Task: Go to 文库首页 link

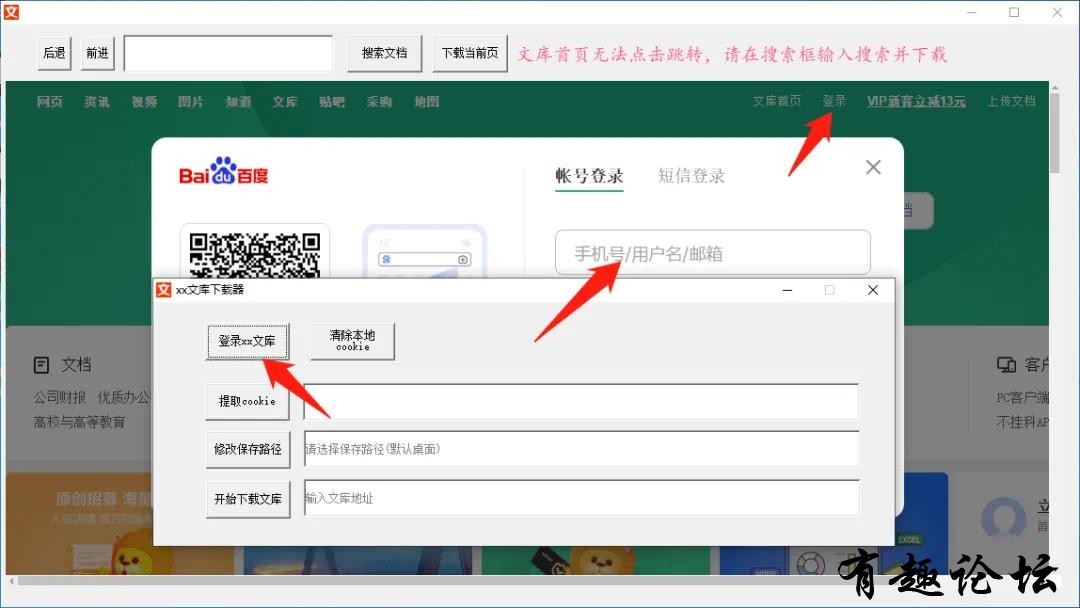Action: pyautogui.click(x=777, y=101)
